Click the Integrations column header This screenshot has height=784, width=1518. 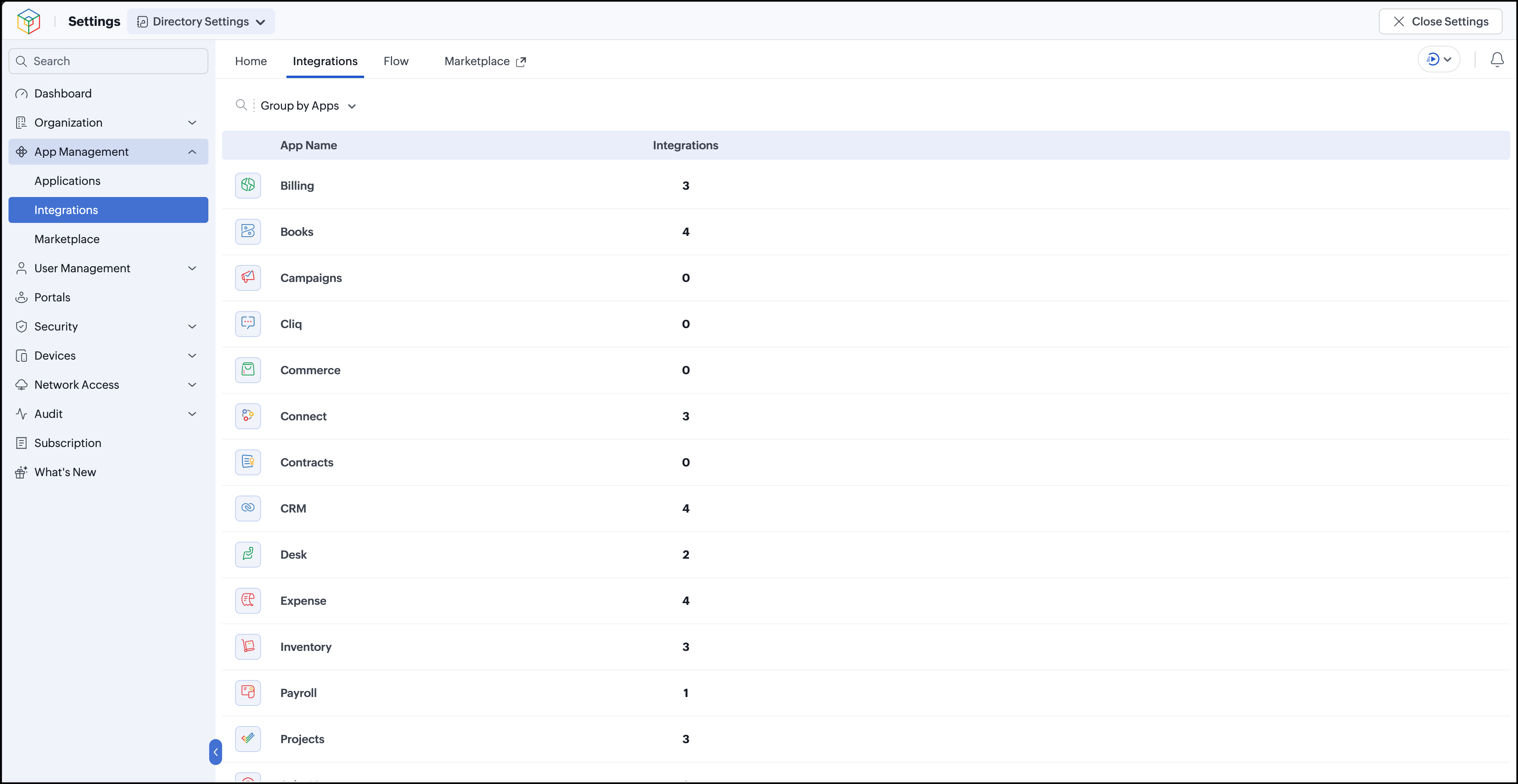(685, 146)
